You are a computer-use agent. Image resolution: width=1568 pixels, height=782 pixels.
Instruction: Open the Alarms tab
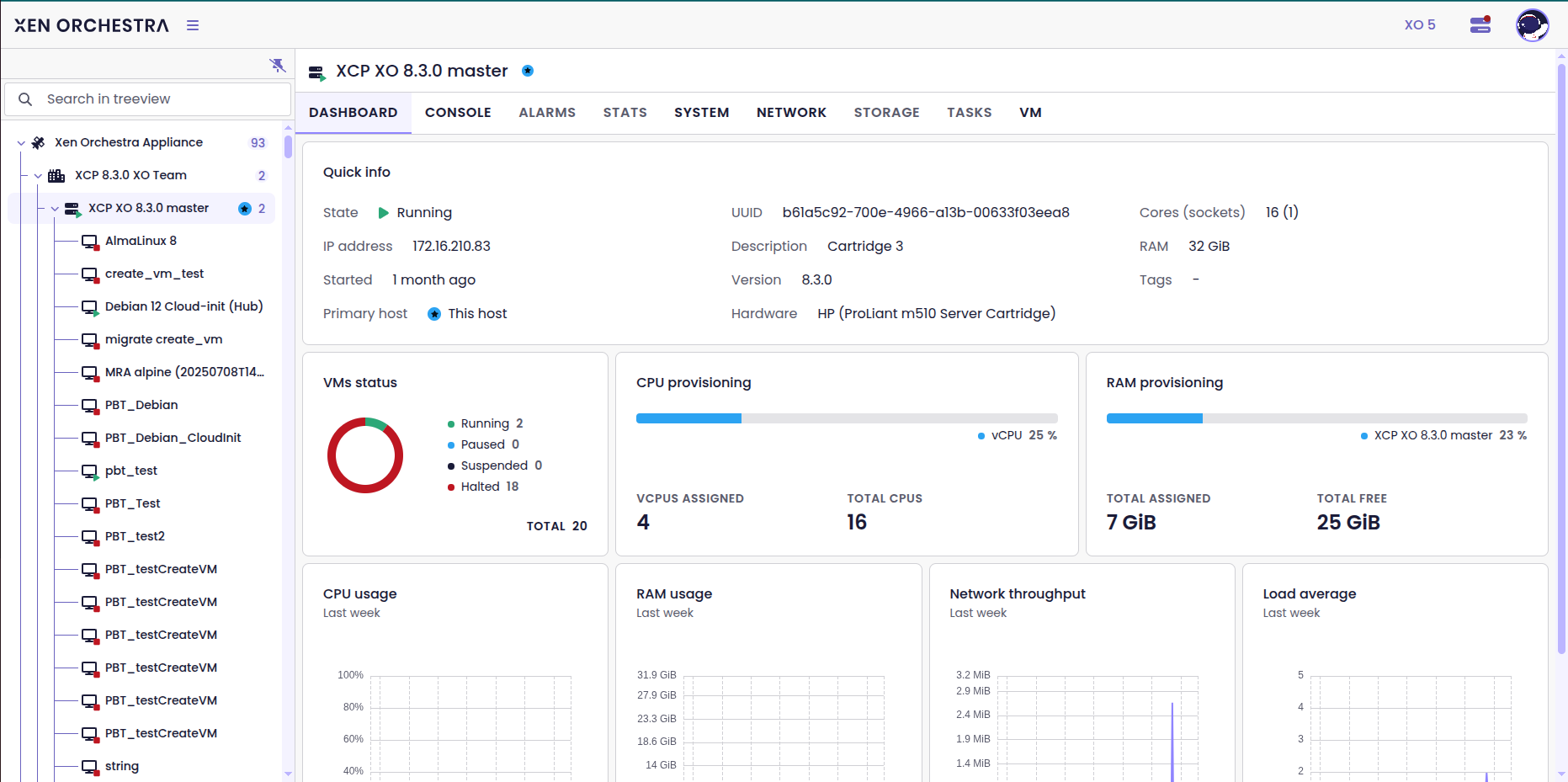pos(547,113)
